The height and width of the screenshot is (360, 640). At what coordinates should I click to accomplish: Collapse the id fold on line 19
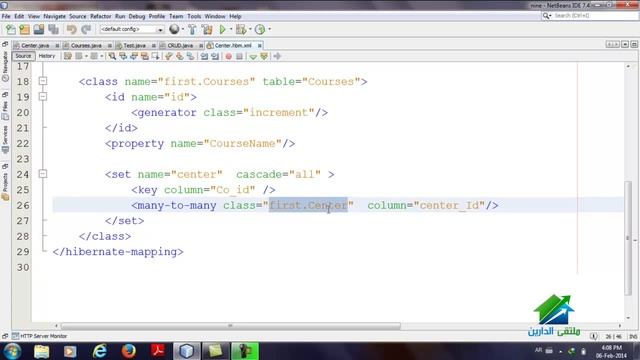[43, 97]
